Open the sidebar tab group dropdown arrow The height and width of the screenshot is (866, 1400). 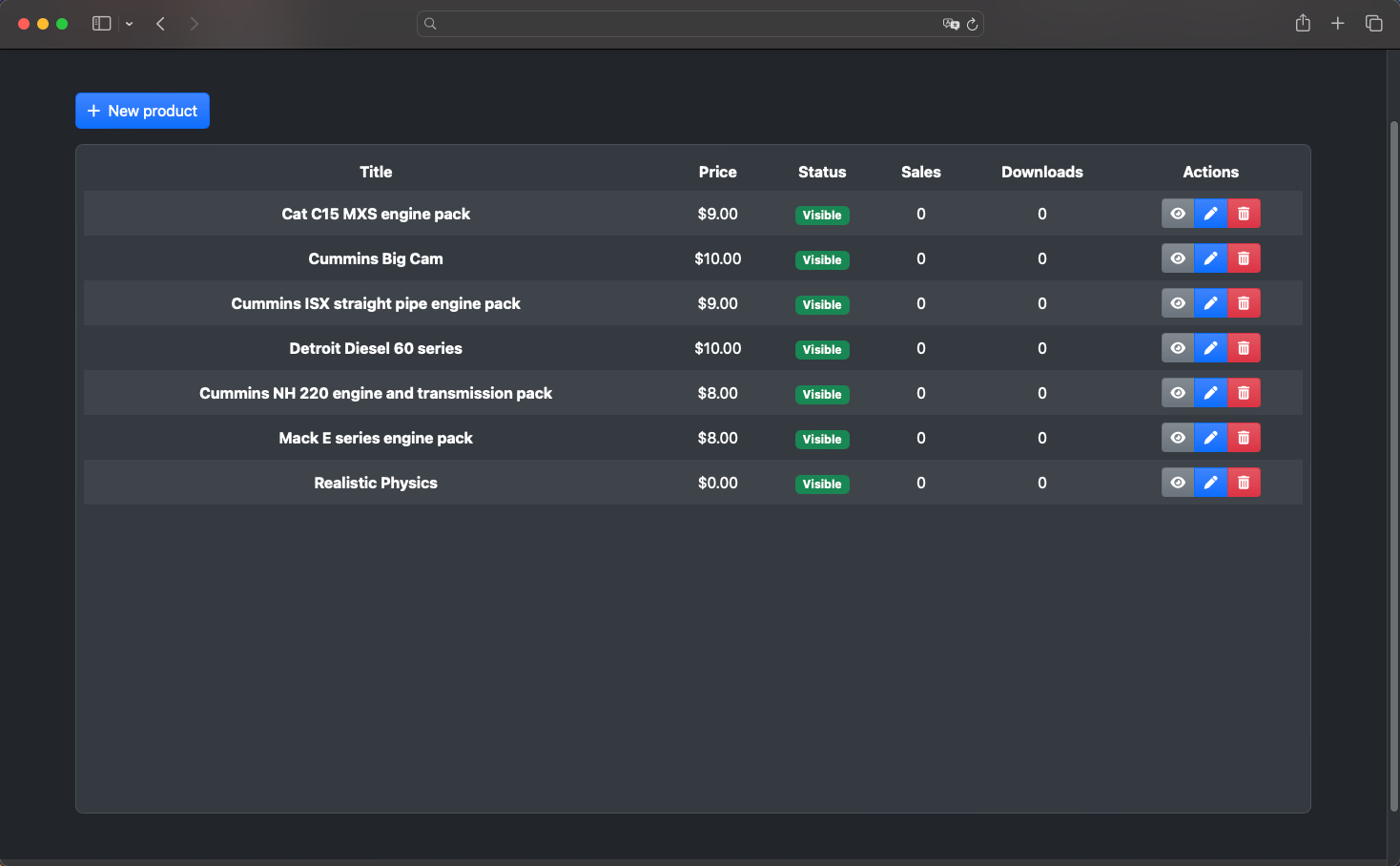click(x=129, y=24)
